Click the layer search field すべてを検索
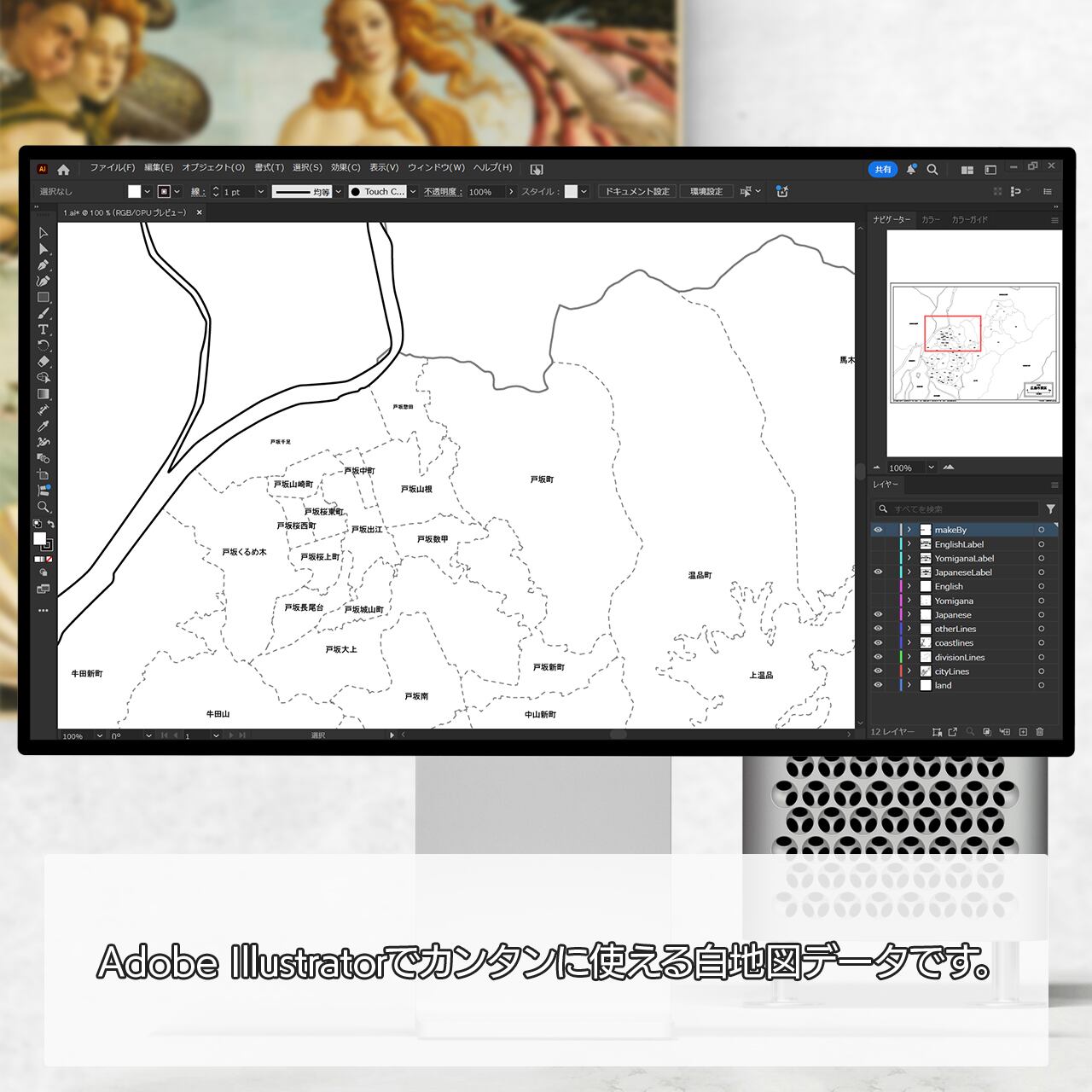Screen dimensions: 1092x1092 [x=955, y=508]
